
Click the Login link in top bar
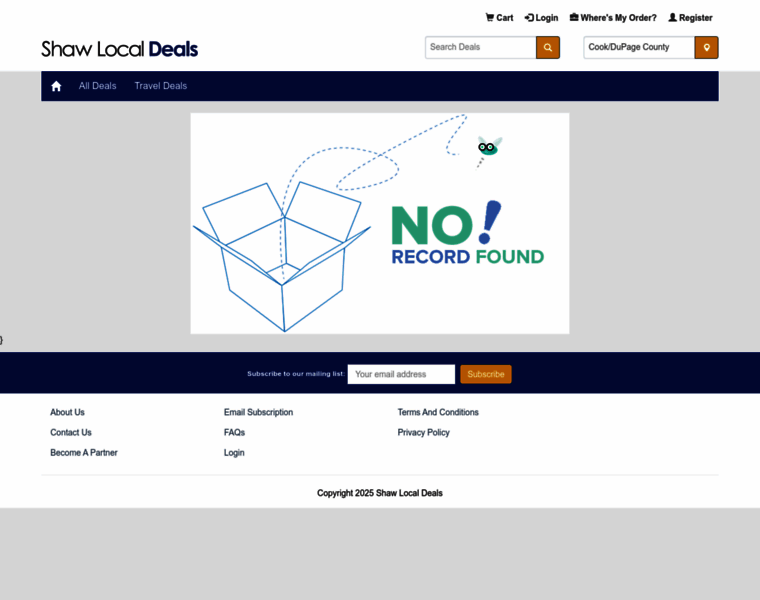tap(541, 18)
